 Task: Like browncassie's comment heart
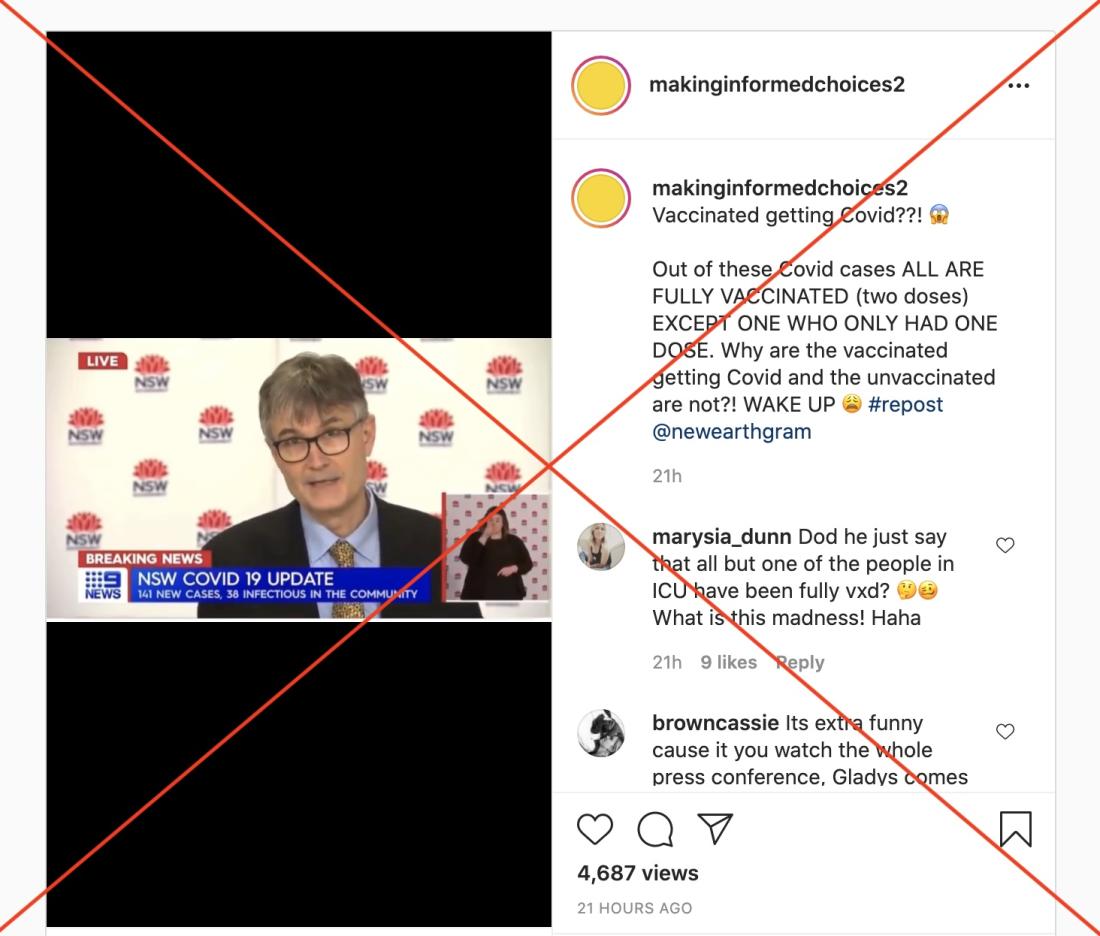point(1005,731)
